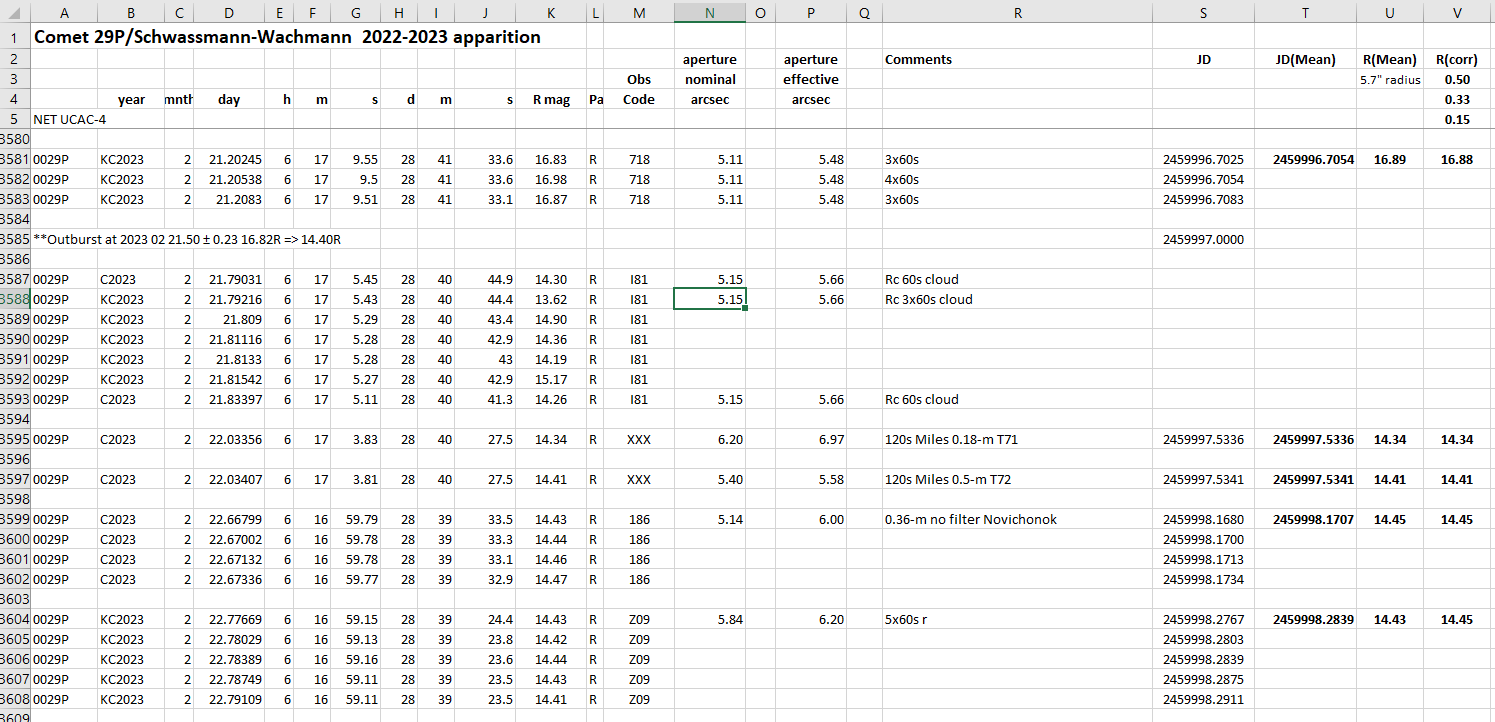Select column header S
1495x722 pixels.
point(1203,12)
